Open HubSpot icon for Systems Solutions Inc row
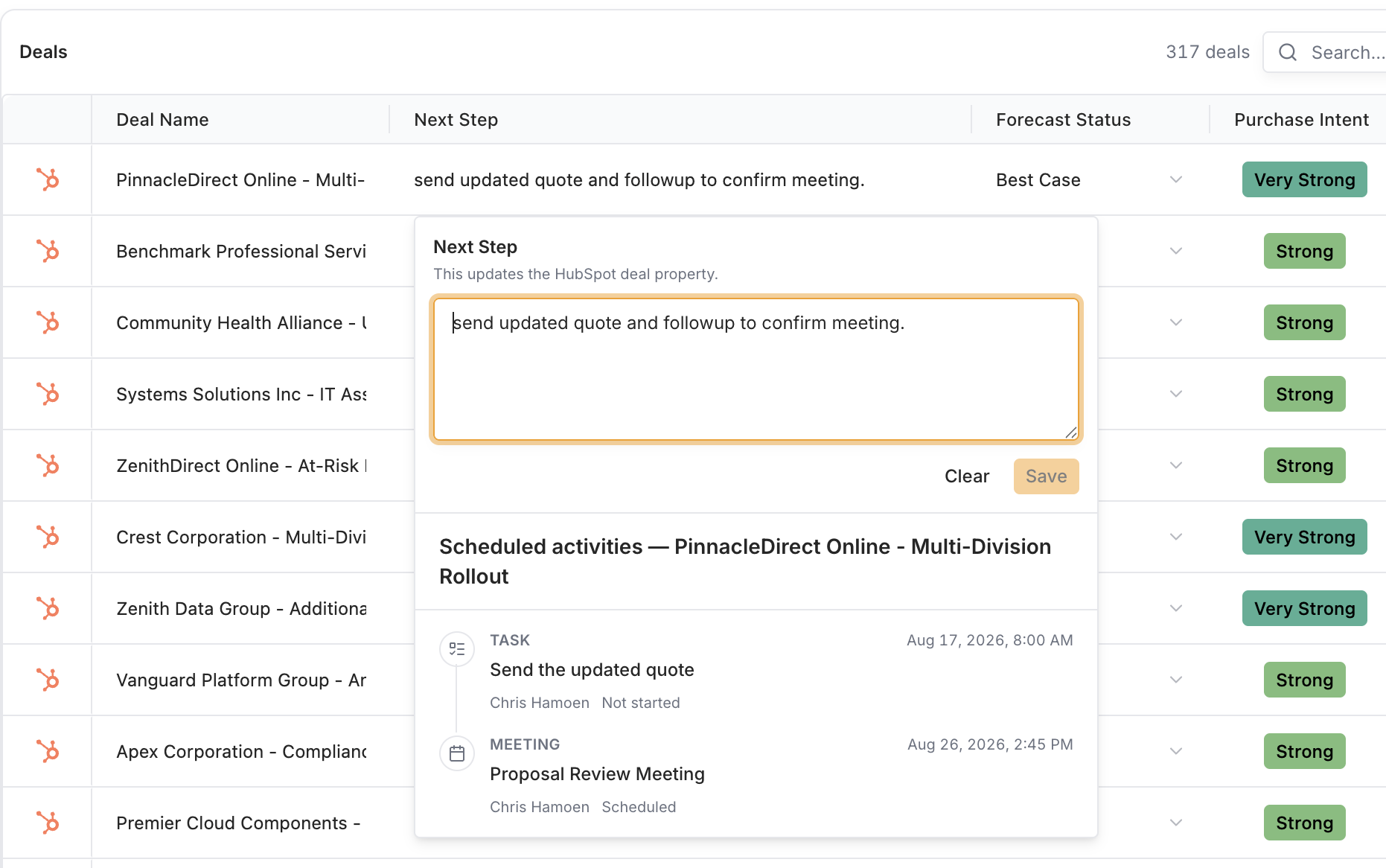 [x=48, y=394]
